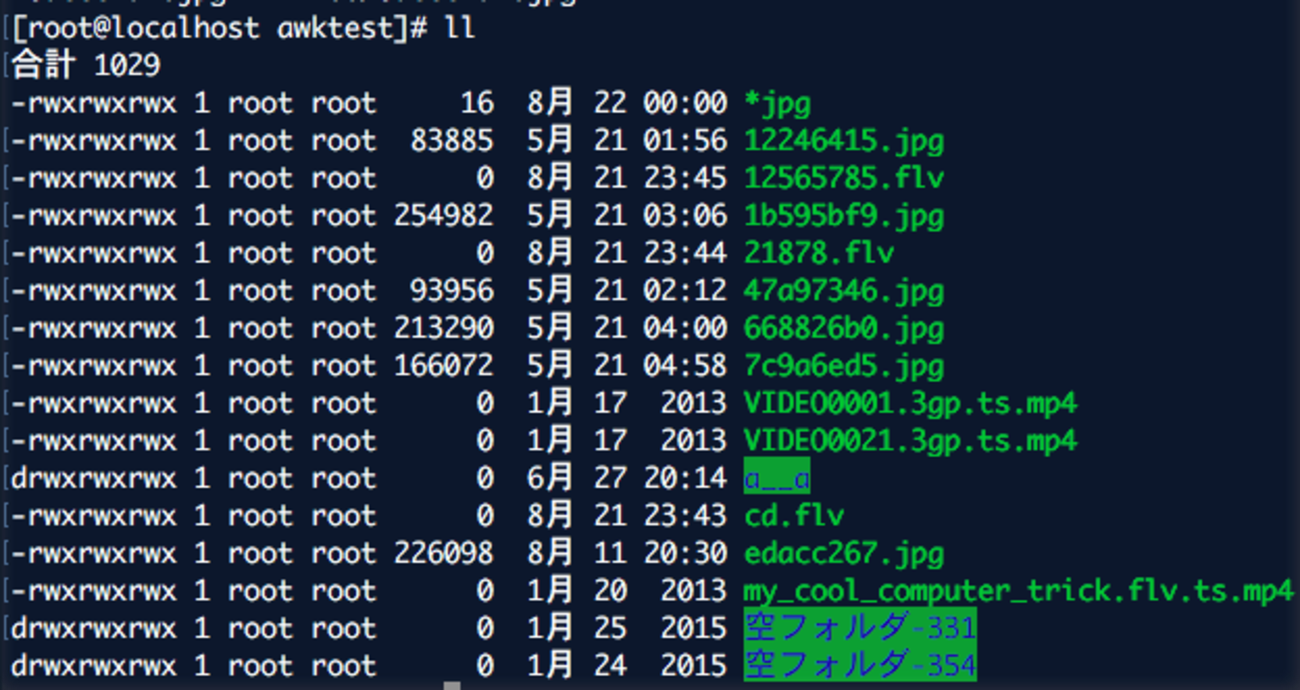
Task: Select the file name 12246415.jpg
Action: pyautogui.click(x=844, y=141)
